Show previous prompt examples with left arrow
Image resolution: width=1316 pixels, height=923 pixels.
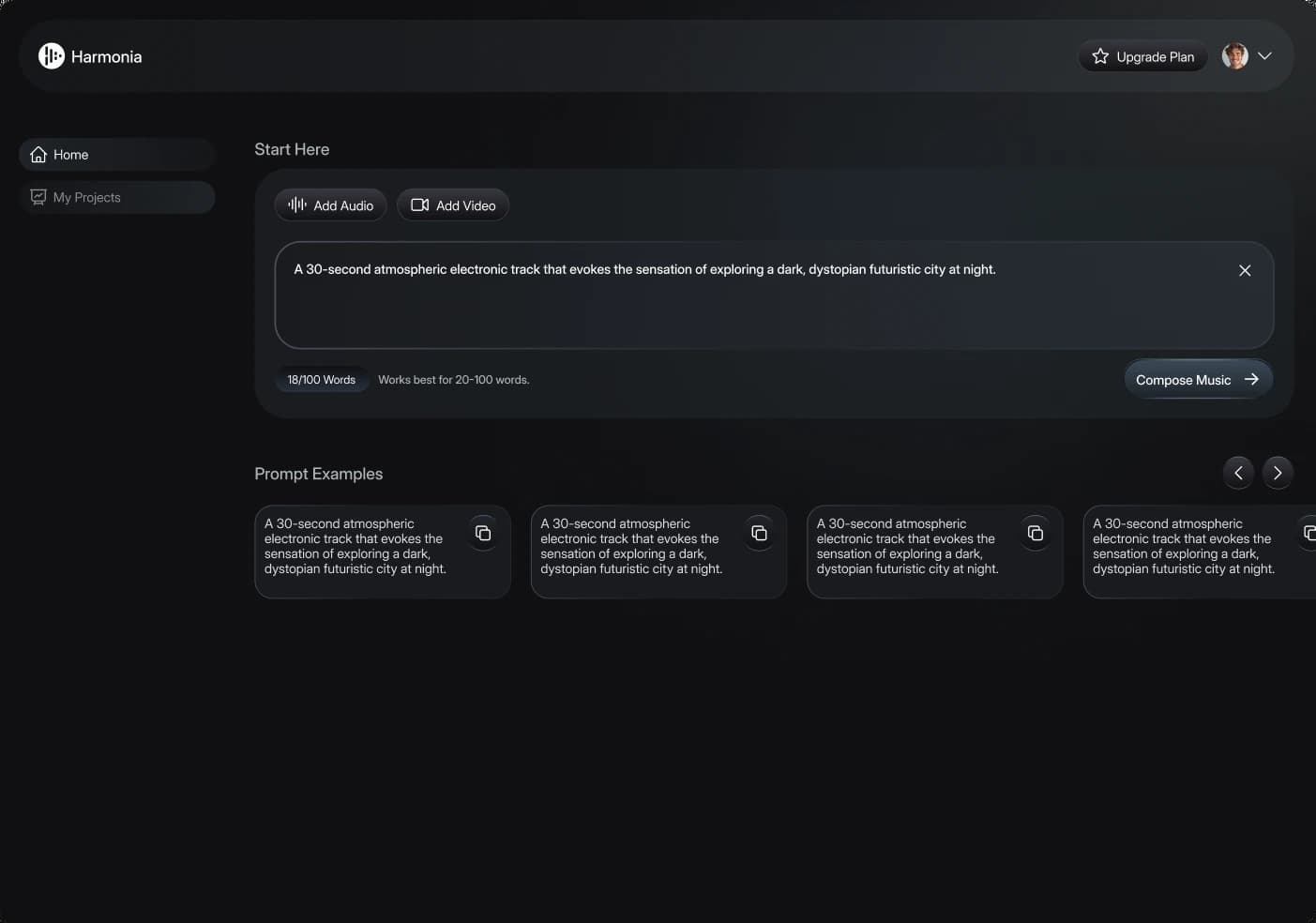tap(1238, 473)
